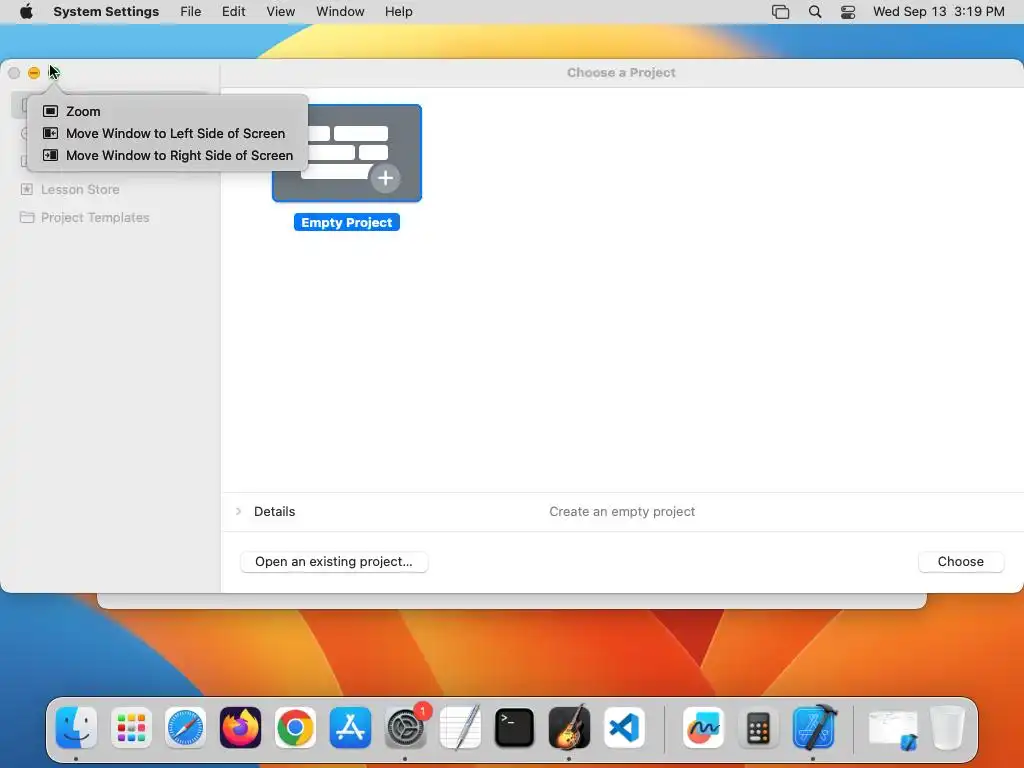This screenshot has width=1024, height=768.
Task: Click the Choose button
Action: [961, 562]
